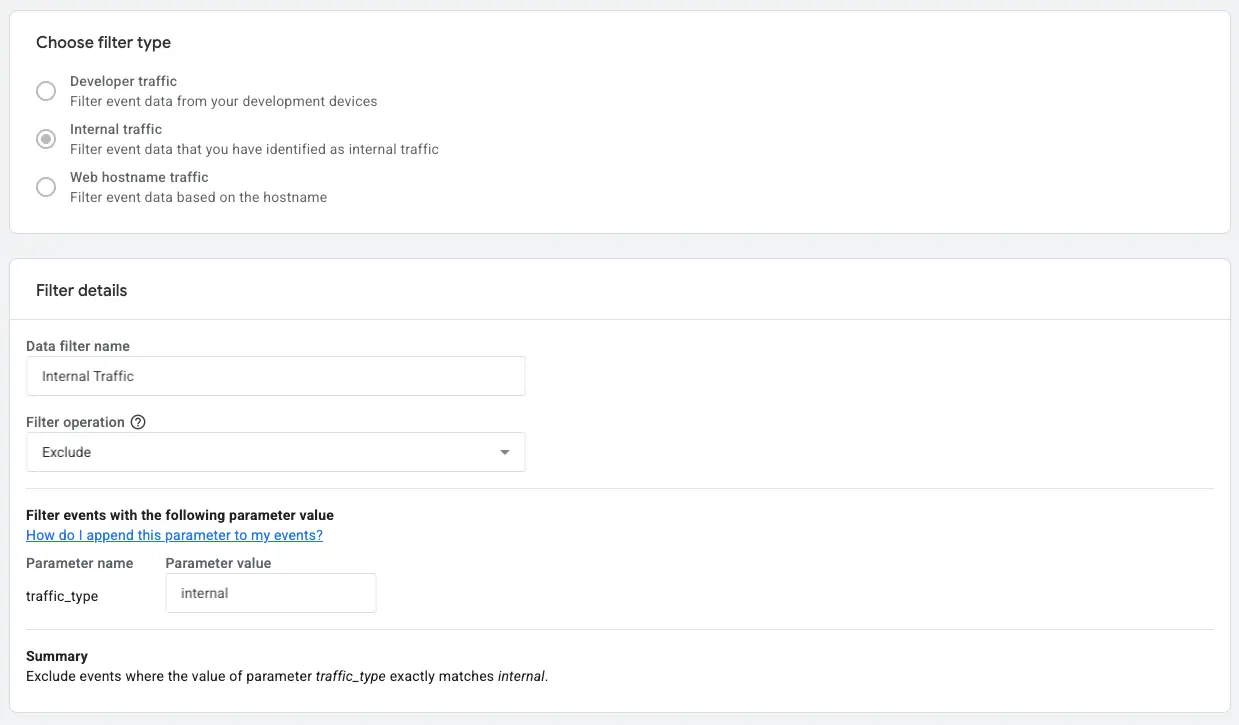The image size is (1239, 725).
Task: Select the Developer traffic radio button
Action: coord(46,91)
